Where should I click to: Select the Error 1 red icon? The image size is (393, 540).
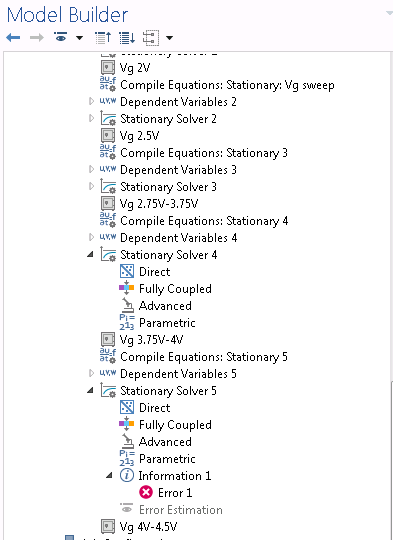click(146, 492)
